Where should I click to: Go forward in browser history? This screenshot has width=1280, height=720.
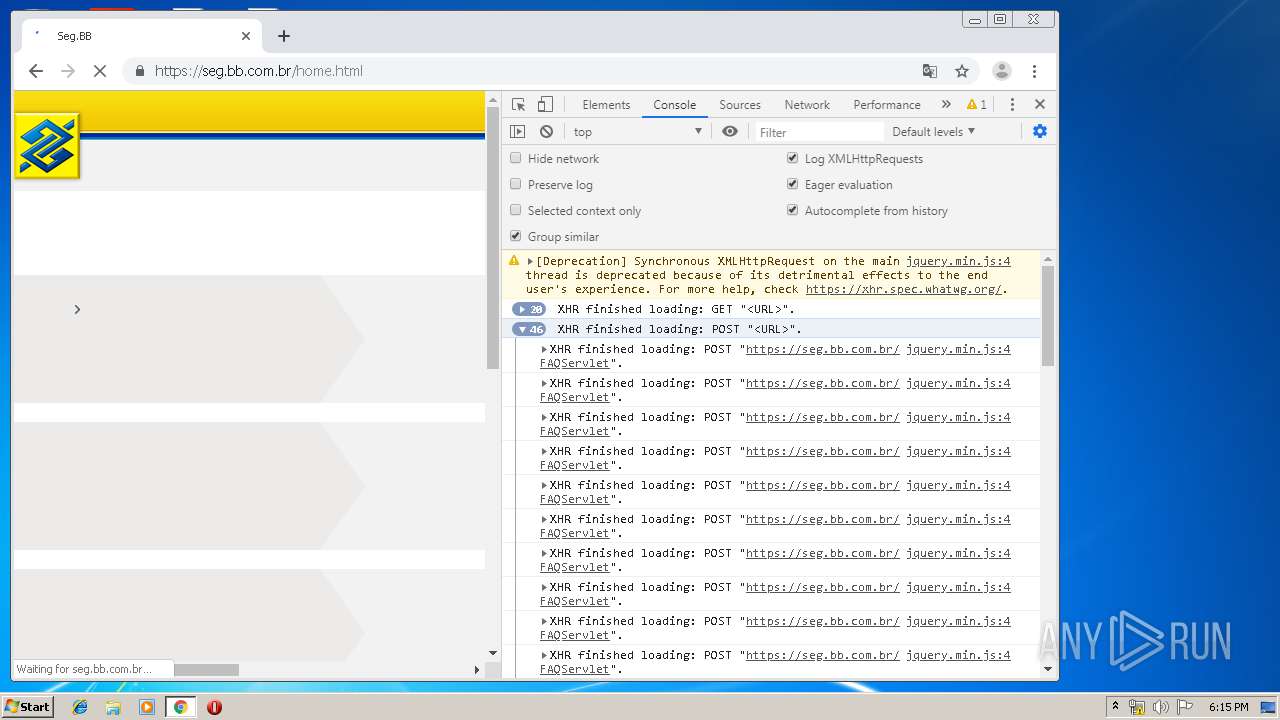tap(68, 71)
